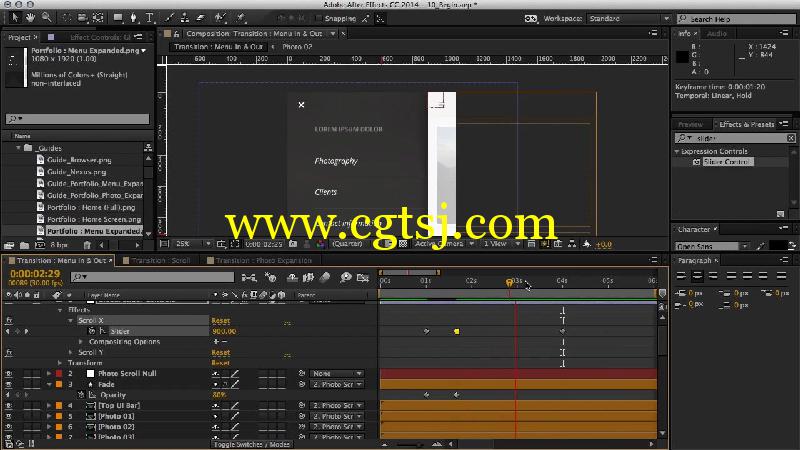Select the Clone Stamp tool

(x=185, y=18)
